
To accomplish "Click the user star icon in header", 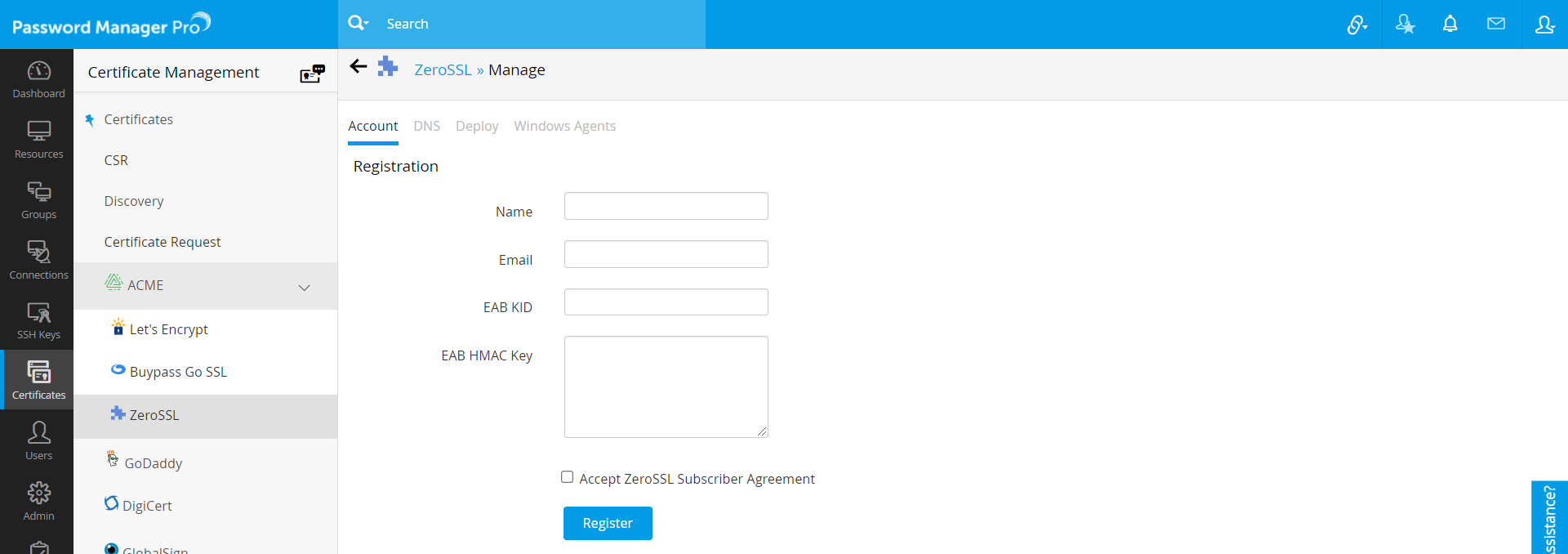I will coord(1405,25).
